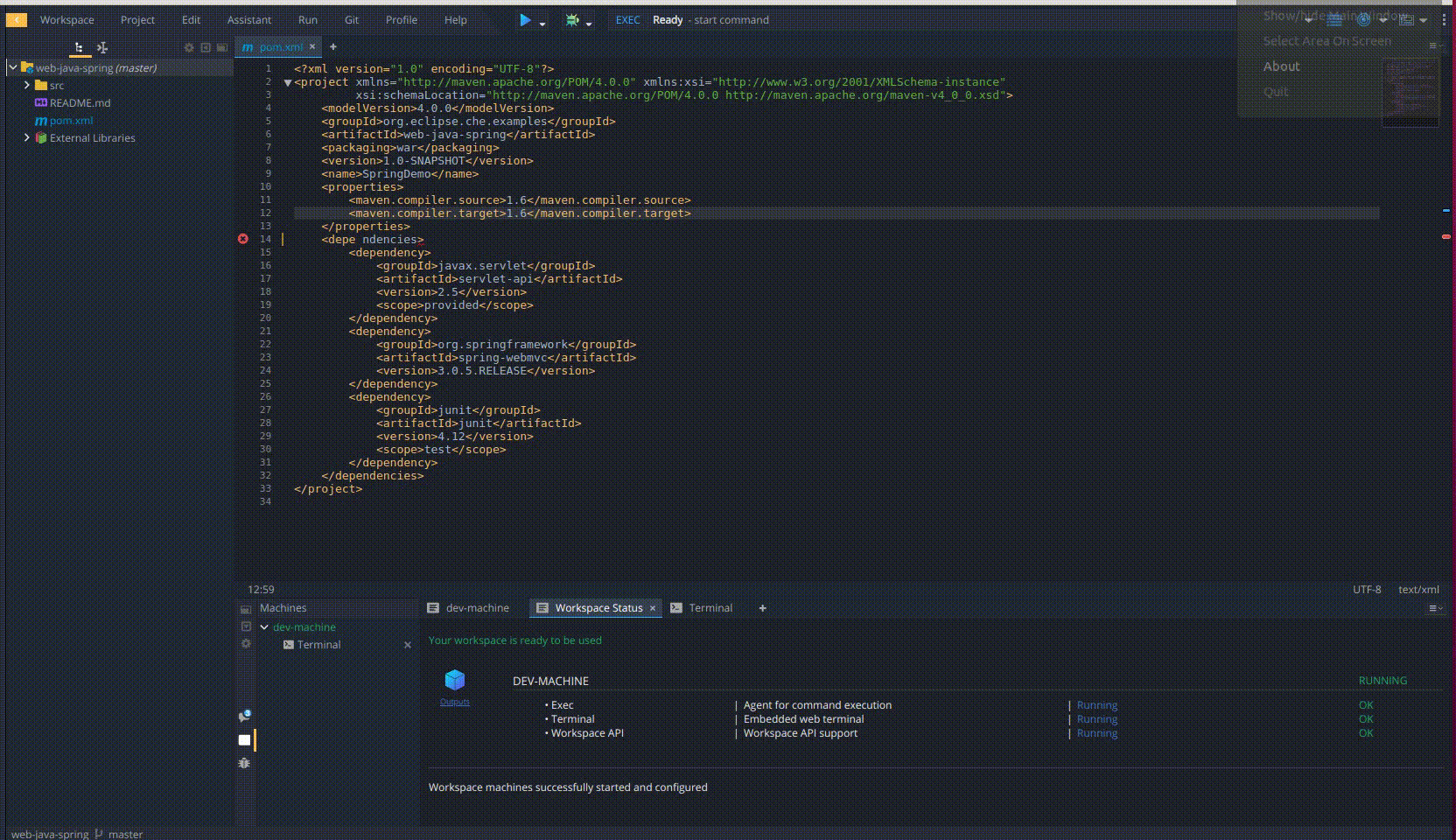Screen dimensions: 1456x840
Task: Open the Project menu
Action: click(x=137, y=19)
